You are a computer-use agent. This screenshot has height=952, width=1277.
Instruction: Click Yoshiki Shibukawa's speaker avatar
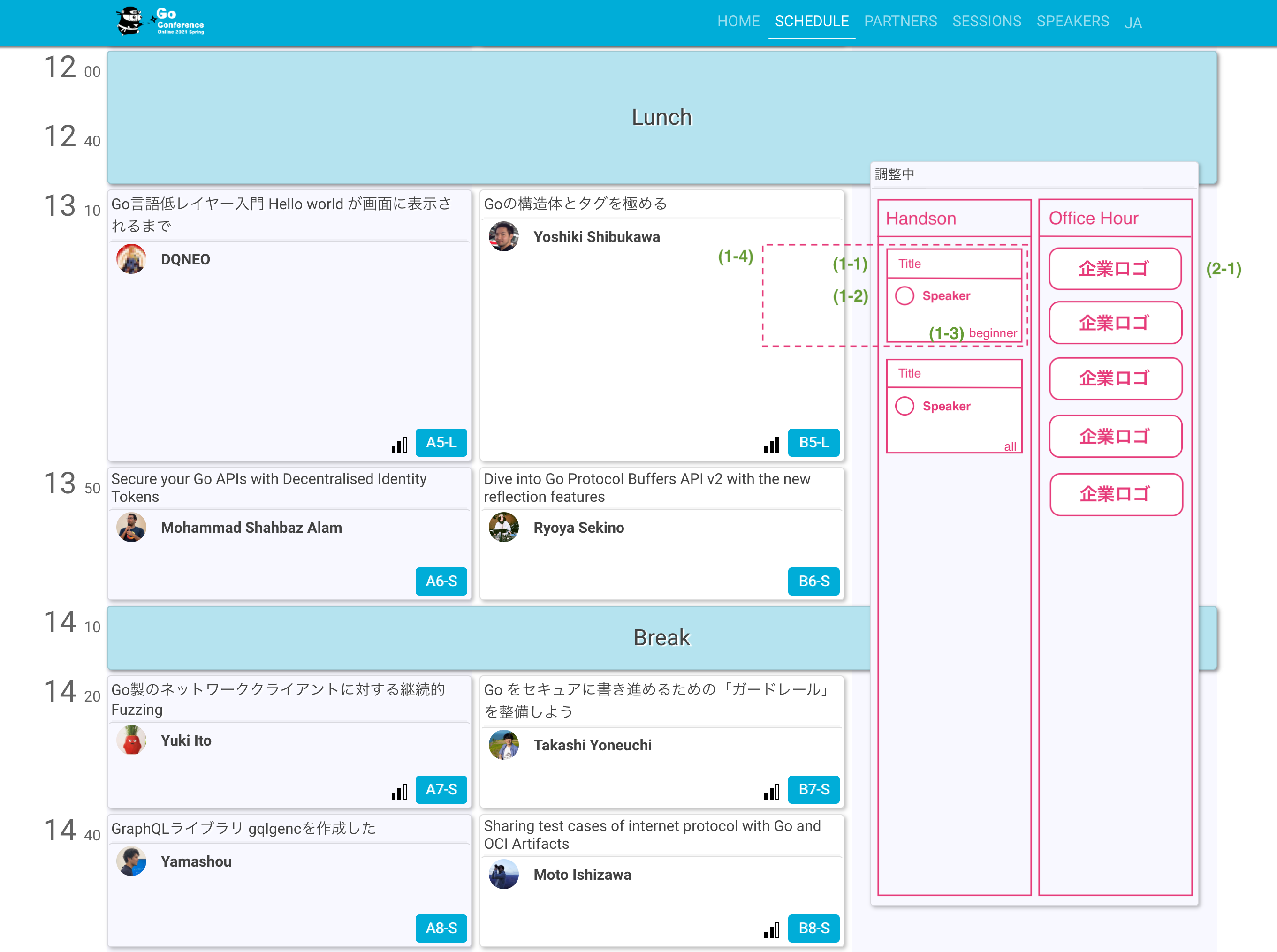(504, 237)
